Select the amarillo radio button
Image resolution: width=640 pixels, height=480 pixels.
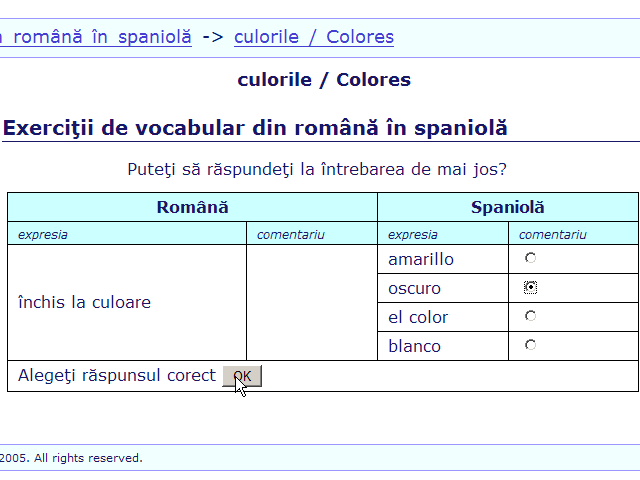coord(530,258)
